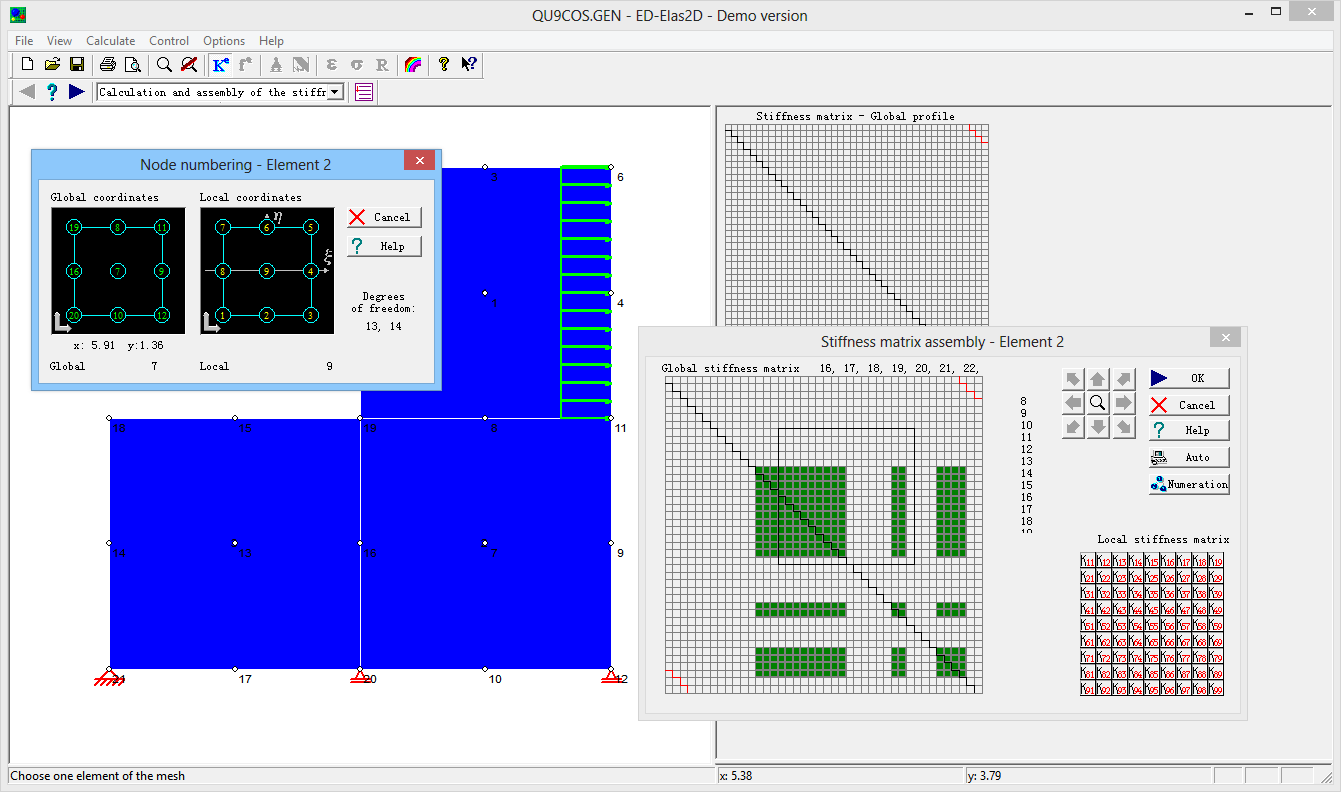Screen dimensions: 1341x792
Task: Click Help in the stiffness assembly dialog
Action: tap(1189, 430)
